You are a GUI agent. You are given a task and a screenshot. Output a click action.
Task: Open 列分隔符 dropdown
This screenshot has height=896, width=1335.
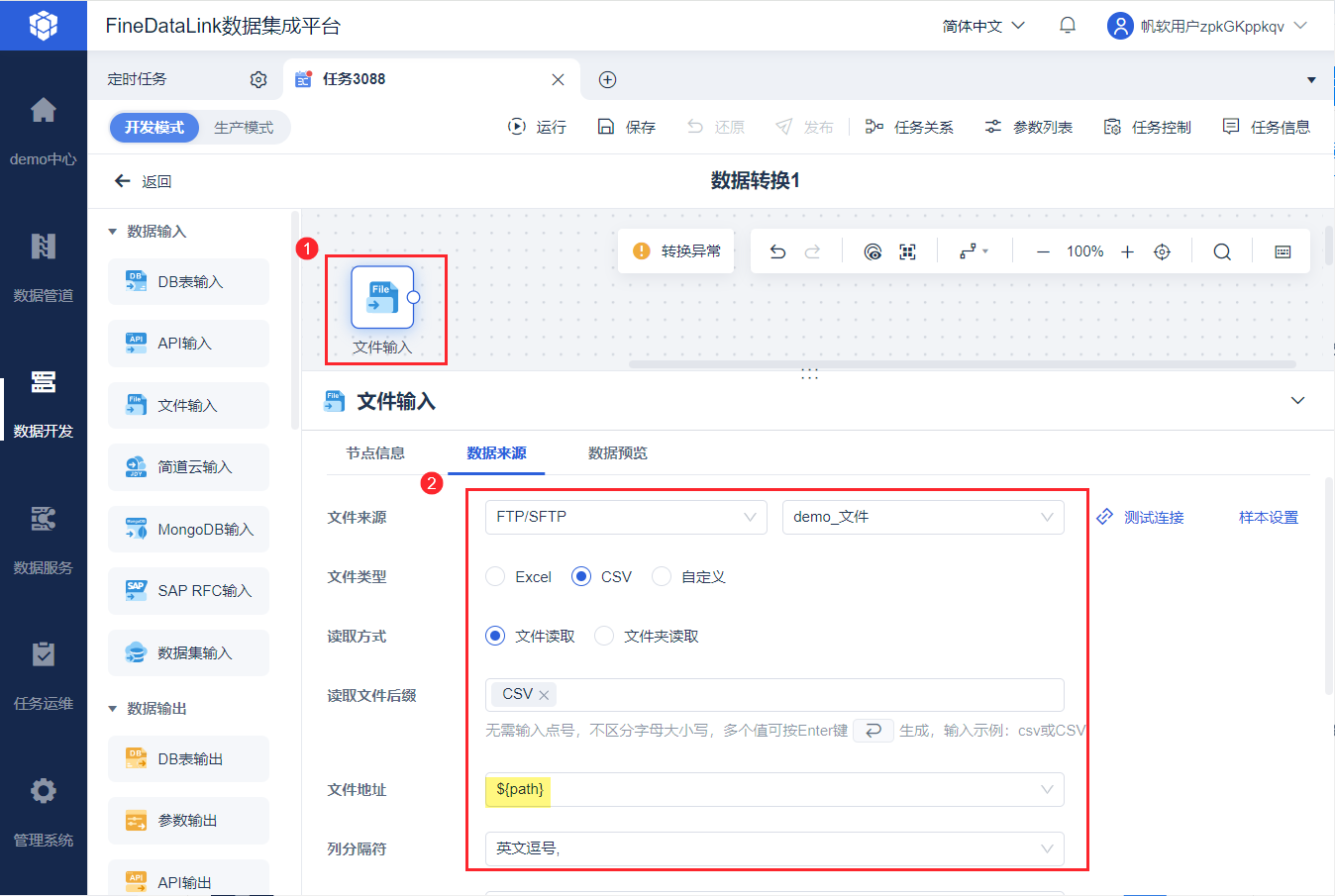pos(774,848)
